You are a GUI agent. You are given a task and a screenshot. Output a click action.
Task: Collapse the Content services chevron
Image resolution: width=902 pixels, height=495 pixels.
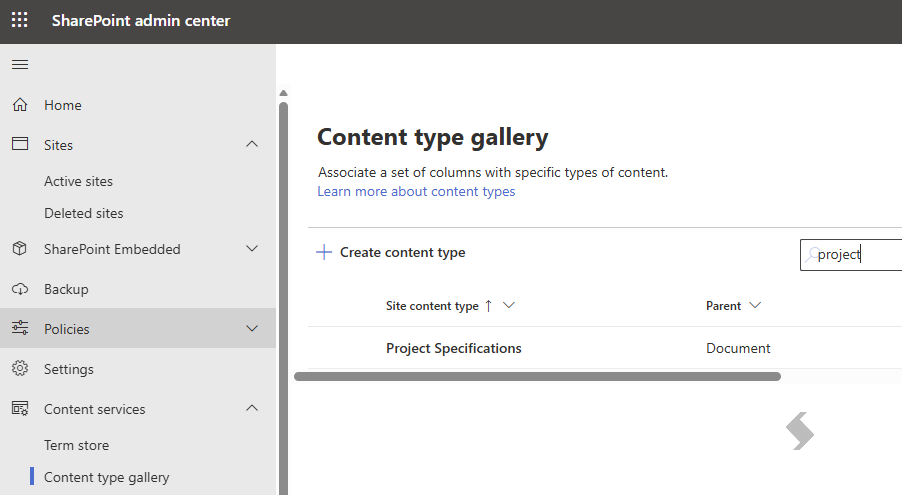pos(252,408)
